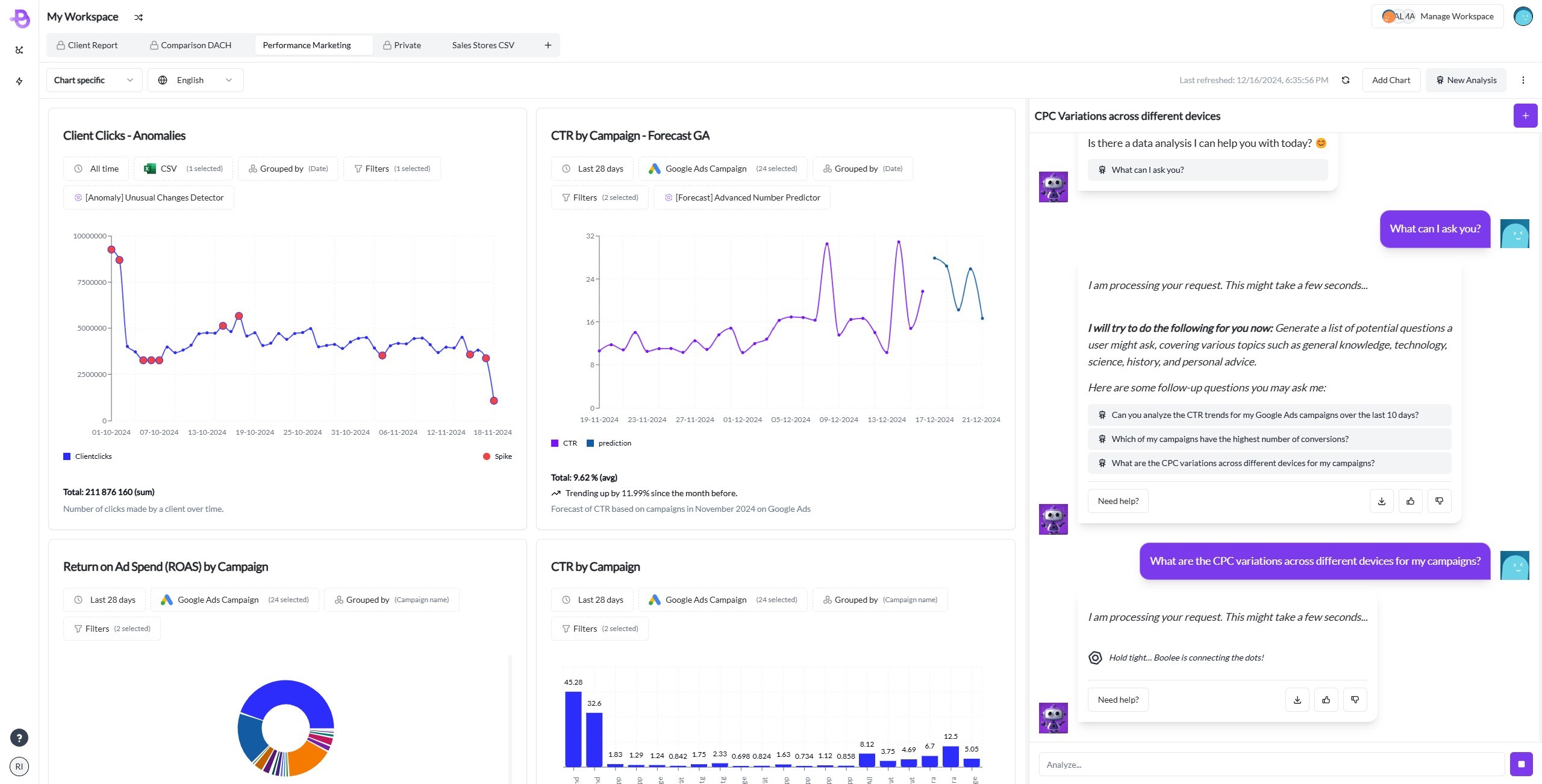
Task: Open the English language dropdown
Action: [195, 79]
